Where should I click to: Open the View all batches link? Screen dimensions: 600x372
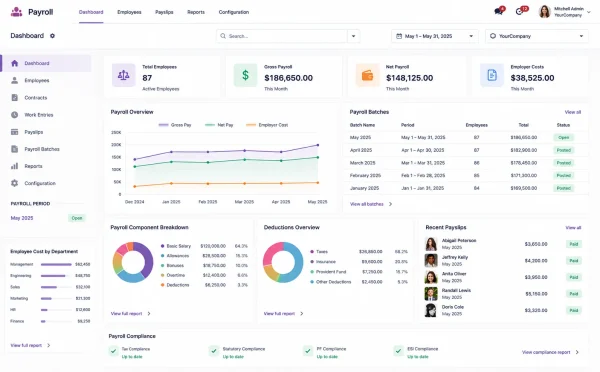(x=367, y=204)
